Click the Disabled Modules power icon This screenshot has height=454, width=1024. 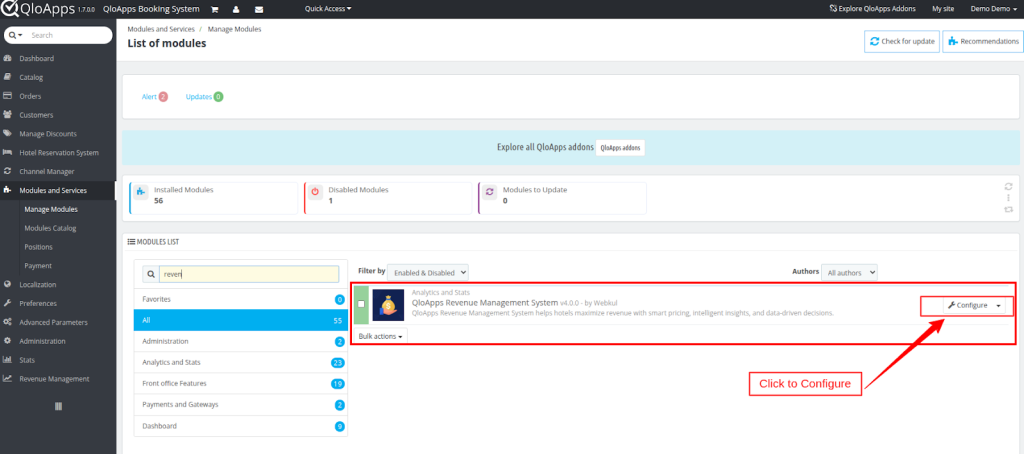click(x=315, y=192)
